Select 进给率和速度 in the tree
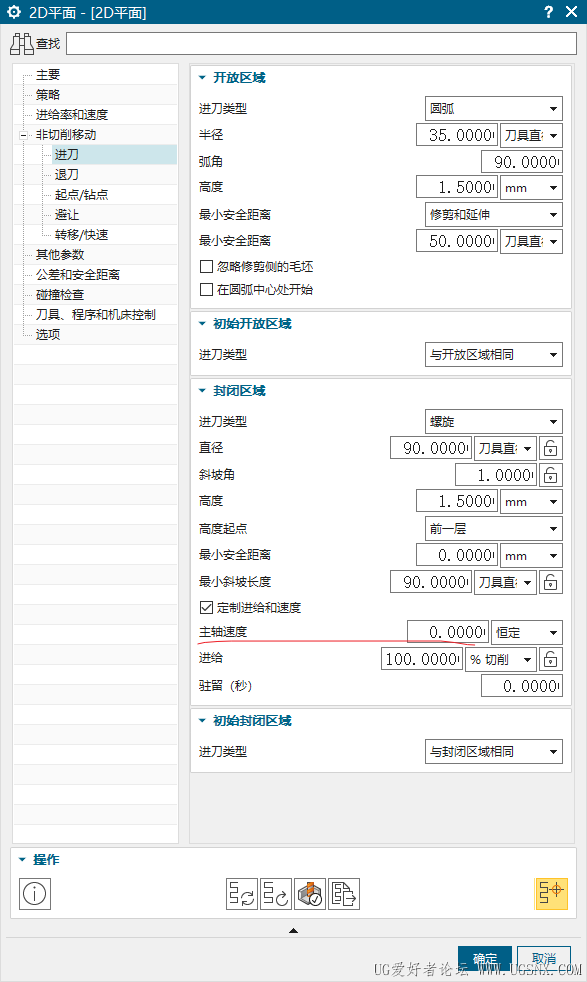Screen dimensions: 587x982 point(71,115)
